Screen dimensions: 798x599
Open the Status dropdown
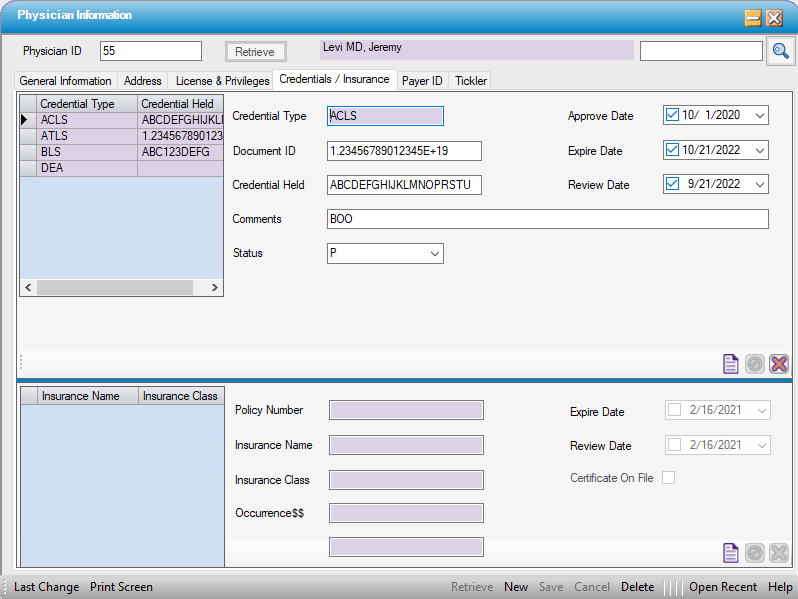point(435,254)
